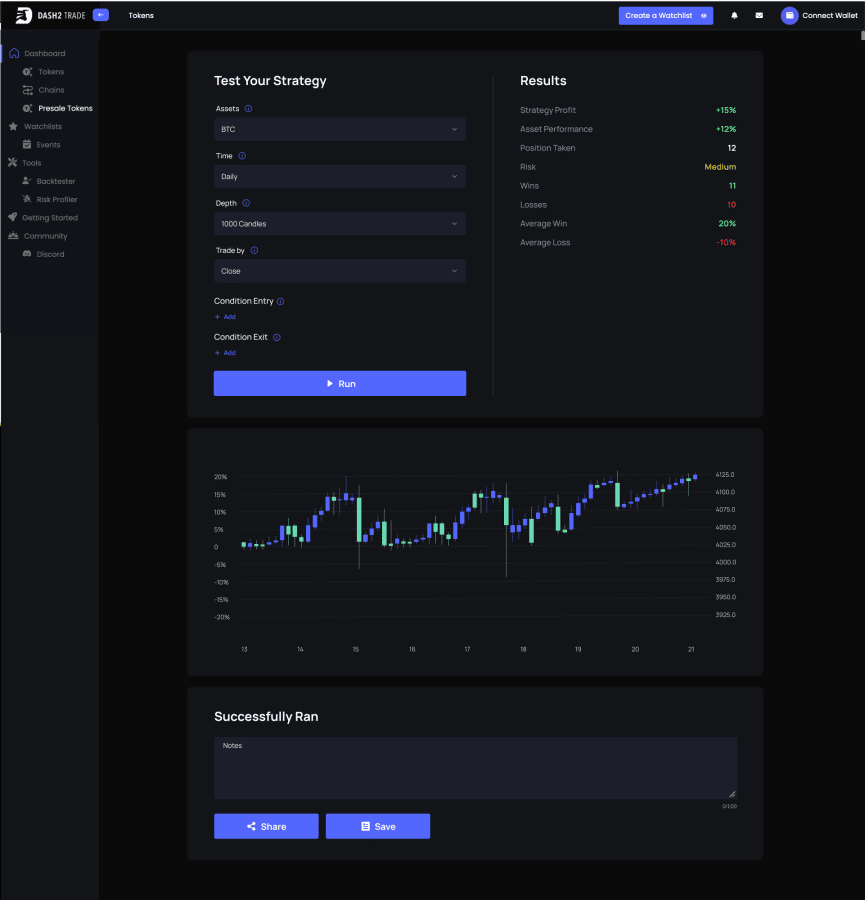Click the Risk Medium value
Viewport: 865px width, 900px height.
coord(720,167)
